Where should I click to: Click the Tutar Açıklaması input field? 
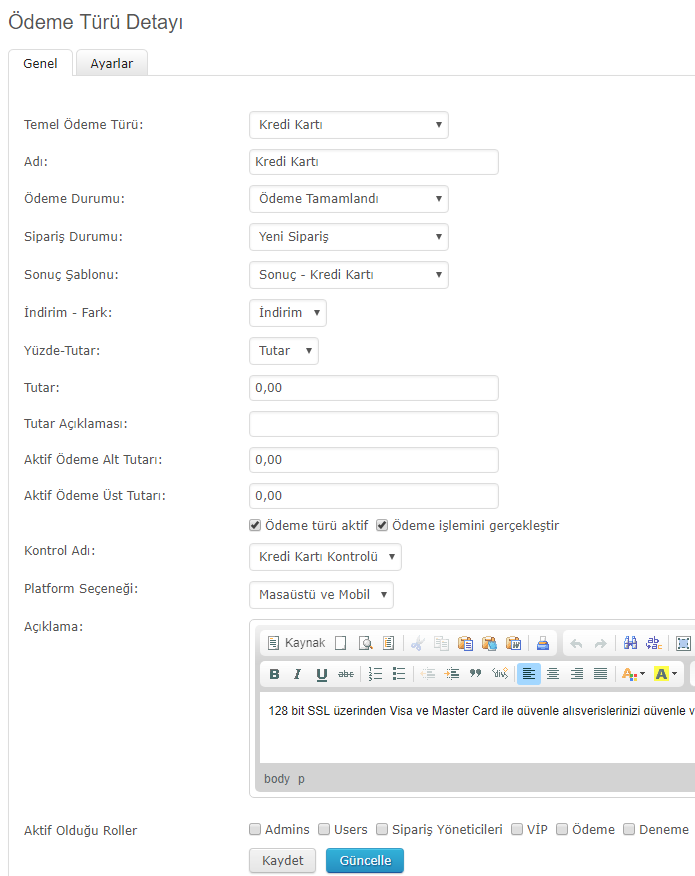[x=374, y=424]
